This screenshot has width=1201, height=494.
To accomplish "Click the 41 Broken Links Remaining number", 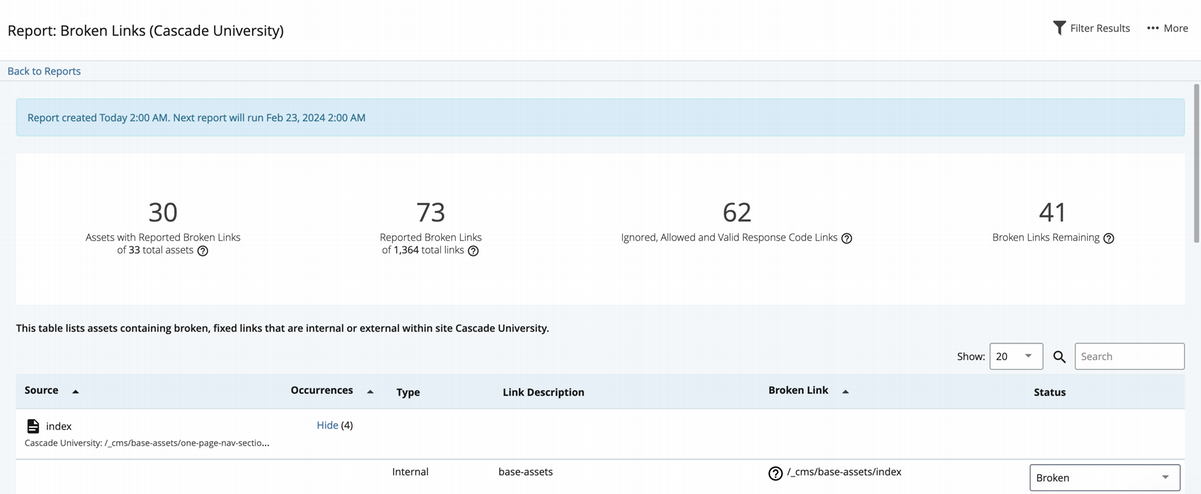I will (x=1053, y=212).
